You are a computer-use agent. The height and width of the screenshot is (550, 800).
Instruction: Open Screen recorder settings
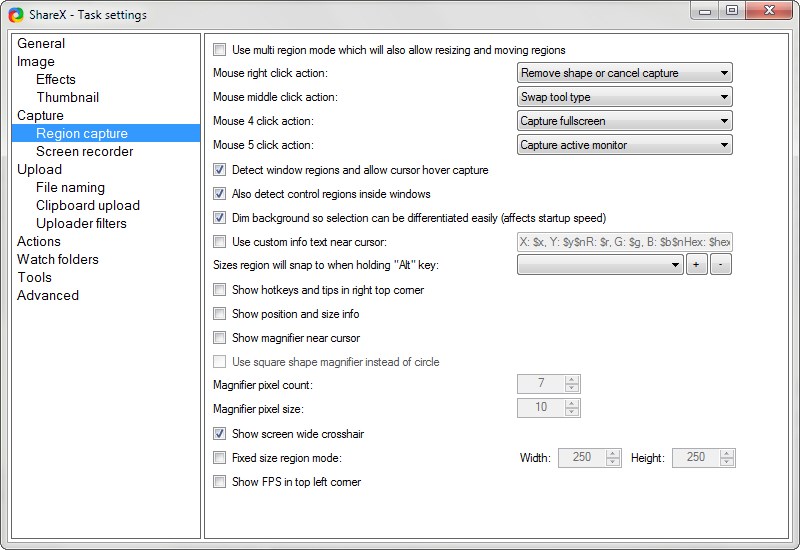pyautogui.click(x=84, y=151)
